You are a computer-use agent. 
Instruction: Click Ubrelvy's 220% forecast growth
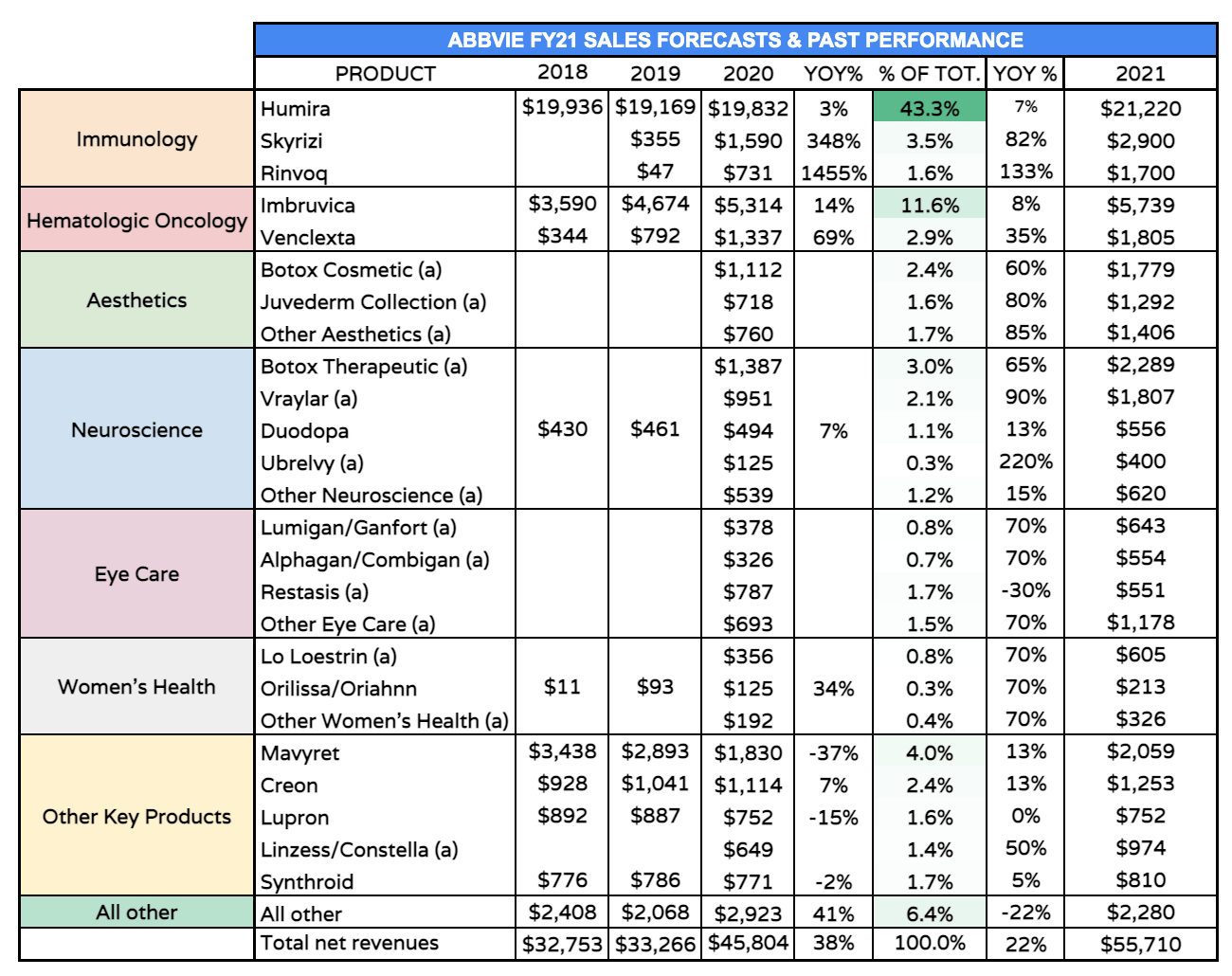pyautogui.click(x=1025, y=461)
